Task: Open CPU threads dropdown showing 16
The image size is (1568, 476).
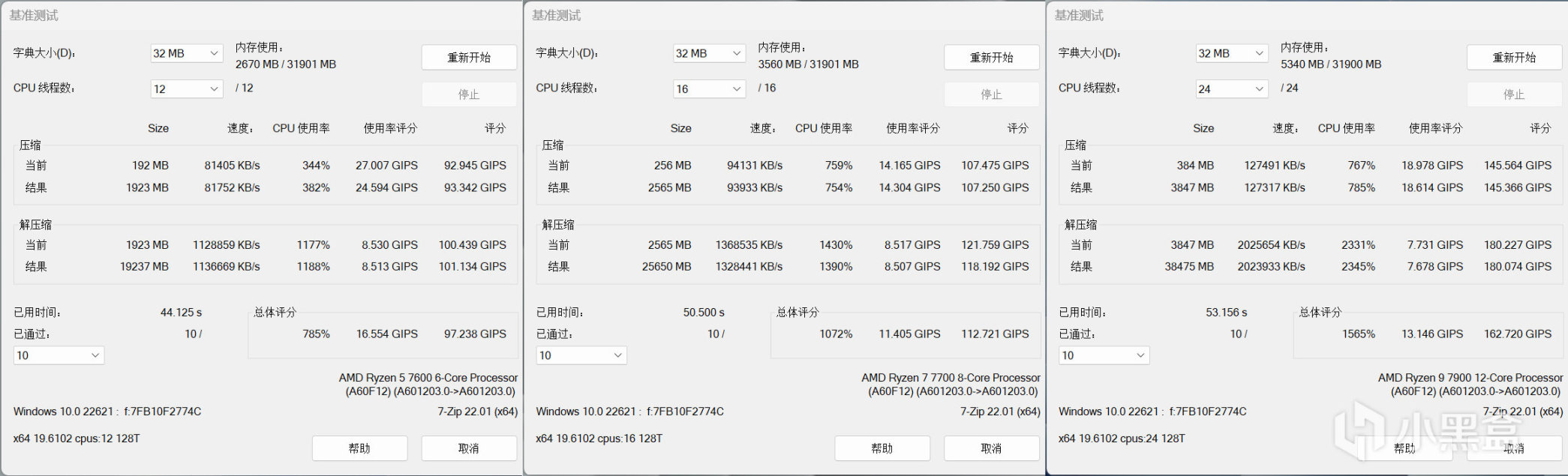Action: click(x=709, y=88)
